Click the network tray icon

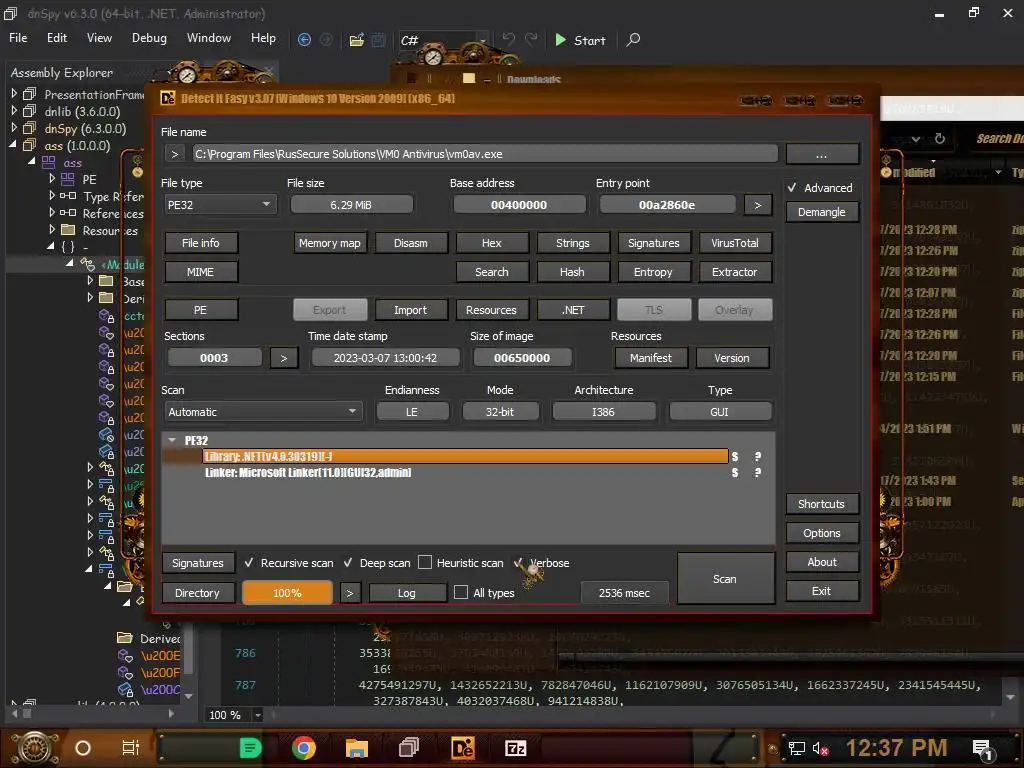point(796,748)
